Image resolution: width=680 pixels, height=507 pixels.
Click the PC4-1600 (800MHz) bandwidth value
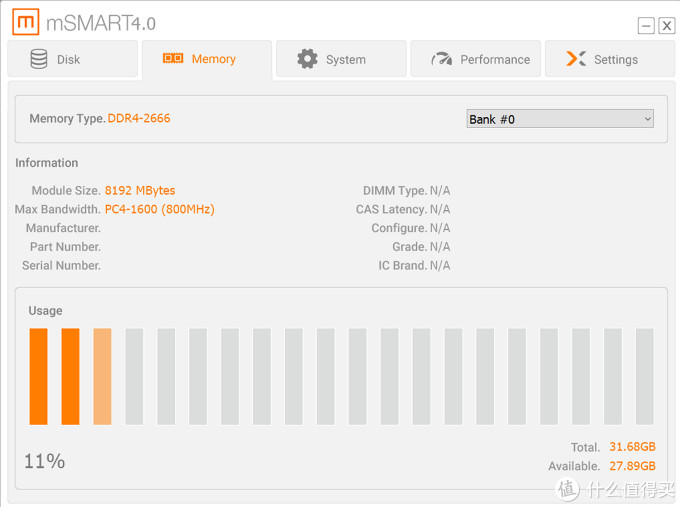click(x=159, y=209)
